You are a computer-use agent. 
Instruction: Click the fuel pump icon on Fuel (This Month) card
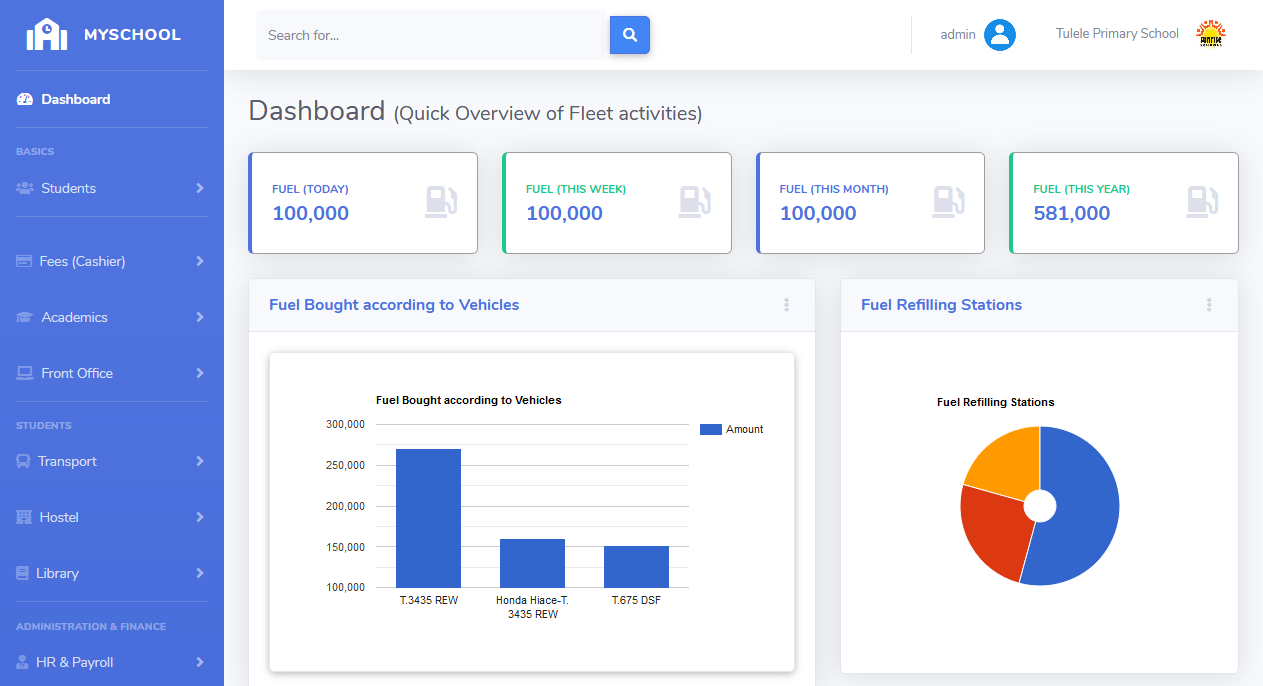click(x=949, y=202)
